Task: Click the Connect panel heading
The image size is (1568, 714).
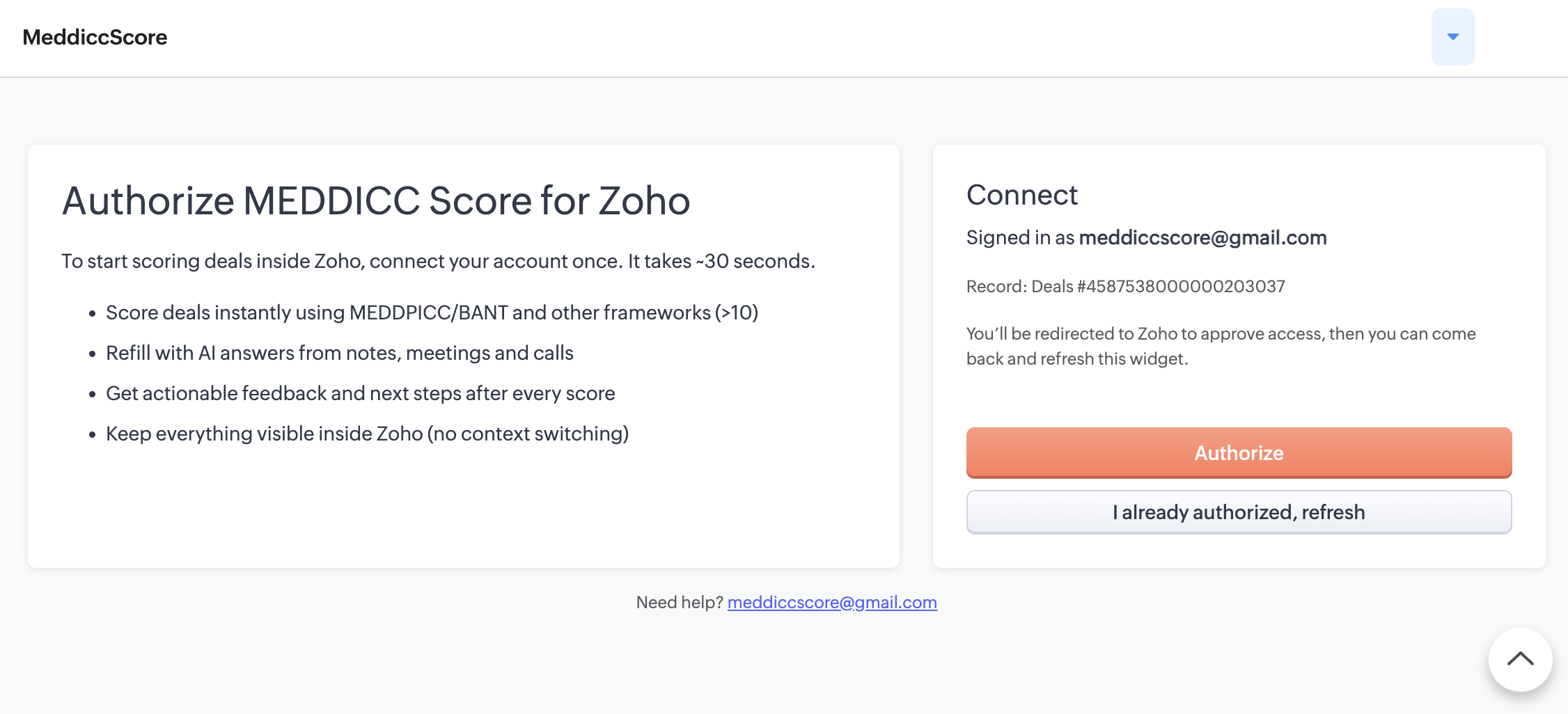Action: 1021,195
